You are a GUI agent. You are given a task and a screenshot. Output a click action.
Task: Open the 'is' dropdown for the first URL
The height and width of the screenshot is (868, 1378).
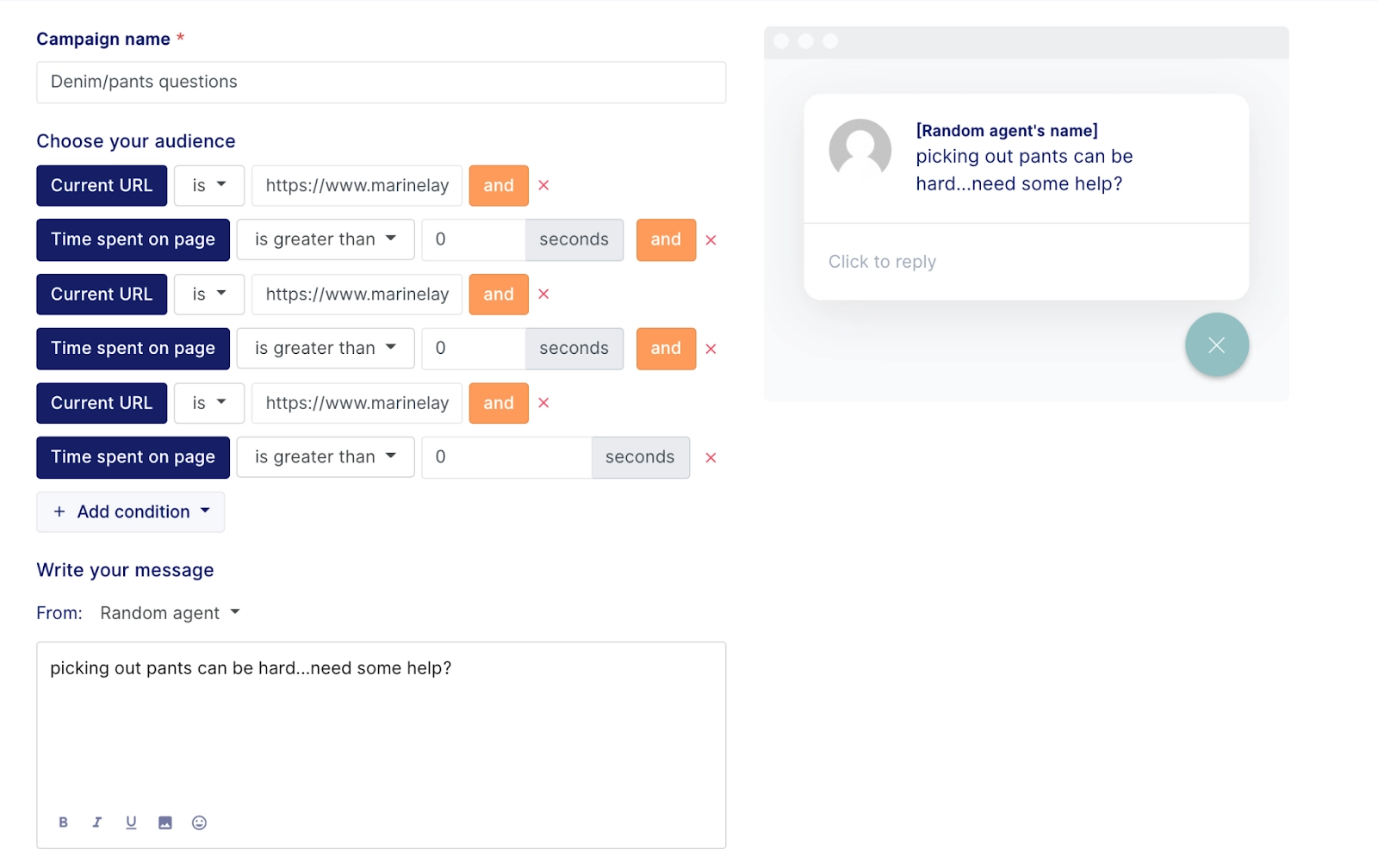pyautogui.click(x=208, y=185)
